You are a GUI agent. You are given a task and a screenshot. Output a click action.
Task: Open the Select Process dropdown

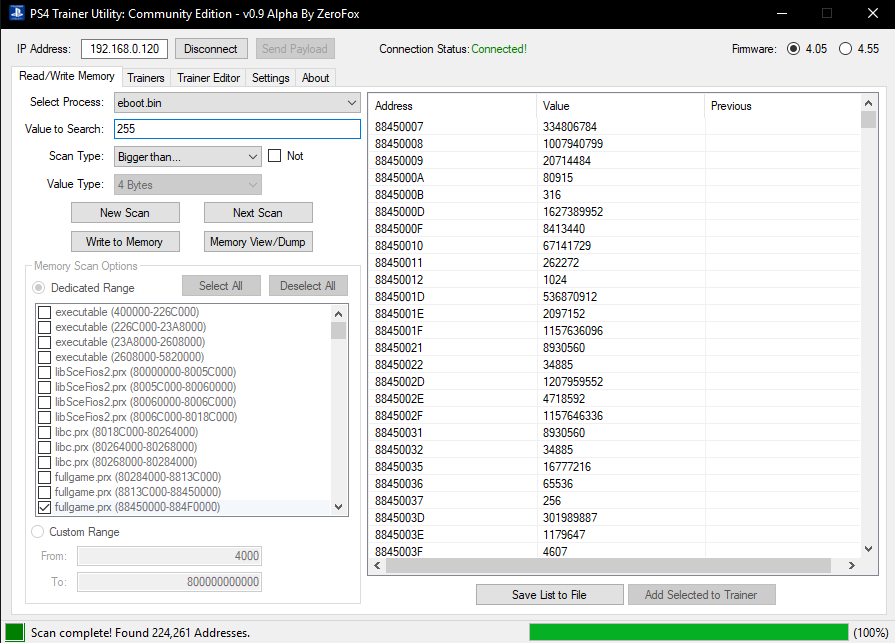coord(237,103)
